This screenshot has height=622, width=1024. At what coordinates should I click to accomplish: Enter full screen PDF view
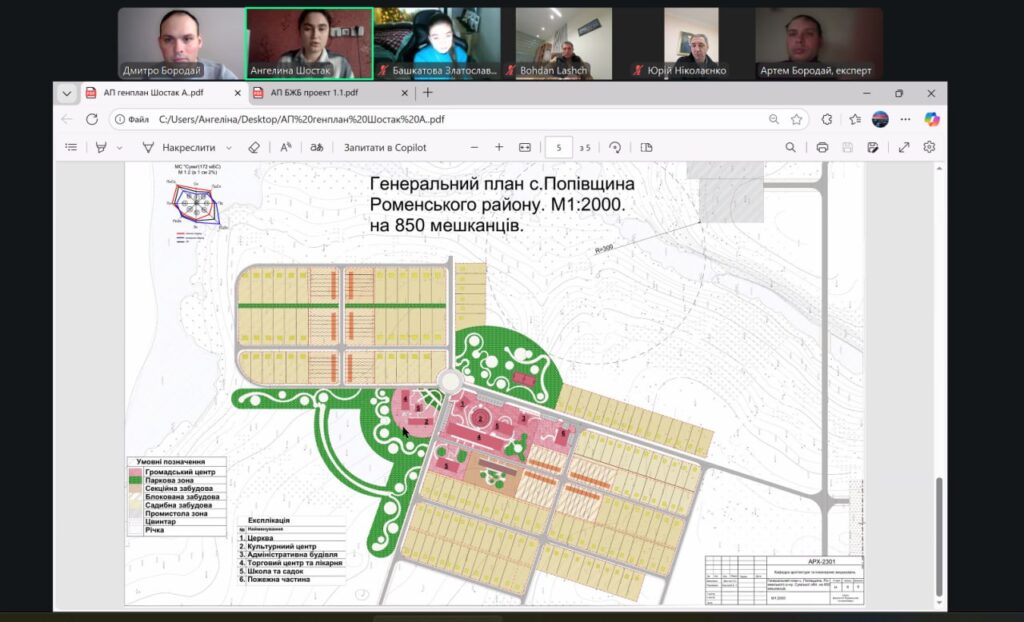pyautogui.click(x=904, y=147)
